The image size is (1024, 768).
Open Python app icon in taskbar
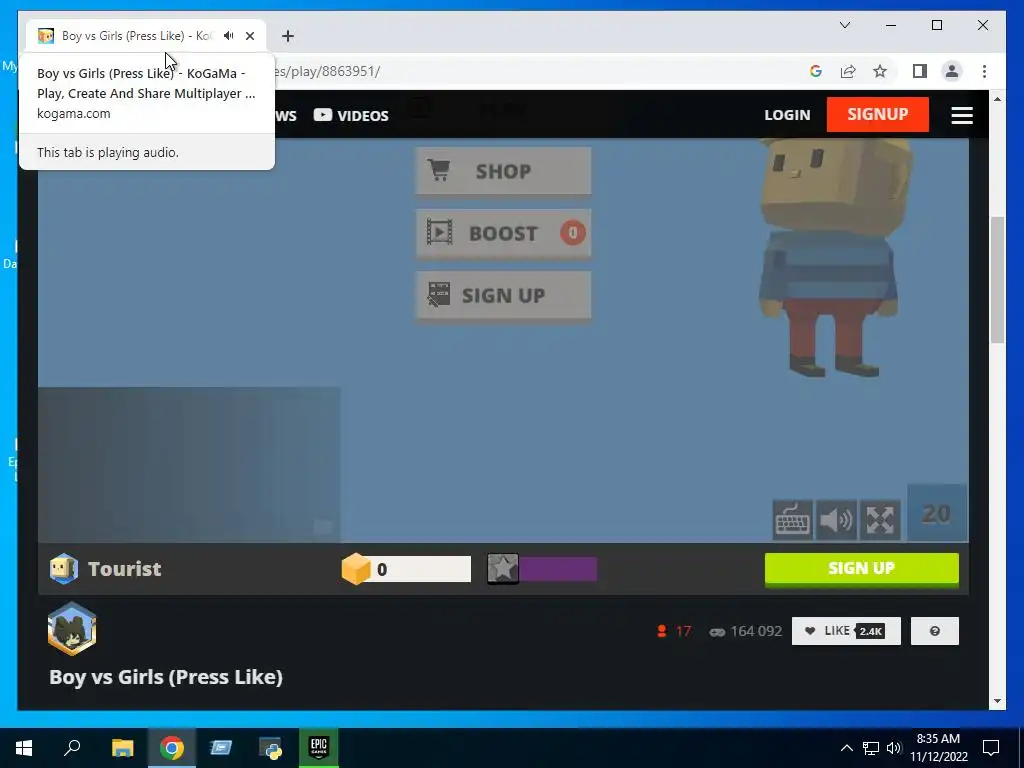click(270, 748)
